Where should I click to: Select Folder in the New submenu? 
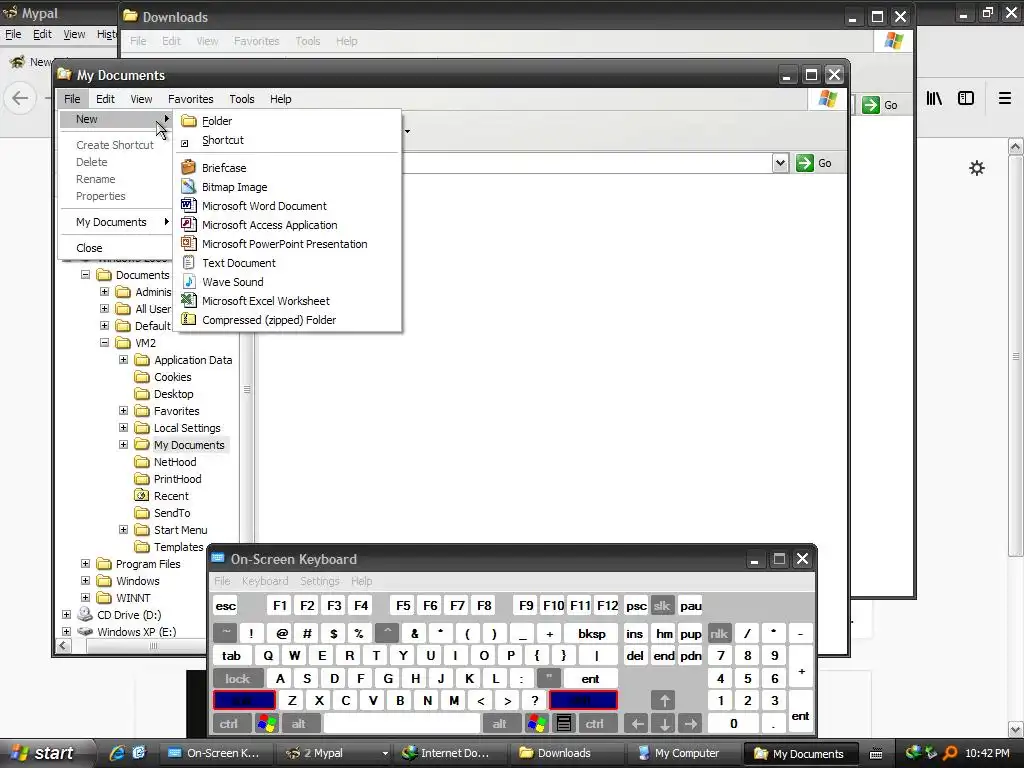287,121
